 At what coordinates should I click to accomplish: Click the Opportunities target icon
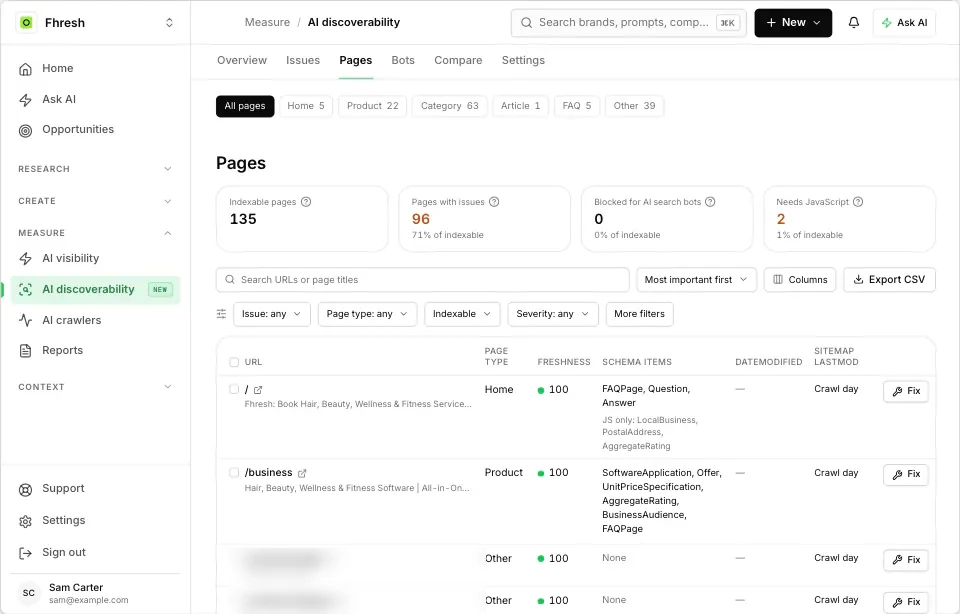point(25,130)
